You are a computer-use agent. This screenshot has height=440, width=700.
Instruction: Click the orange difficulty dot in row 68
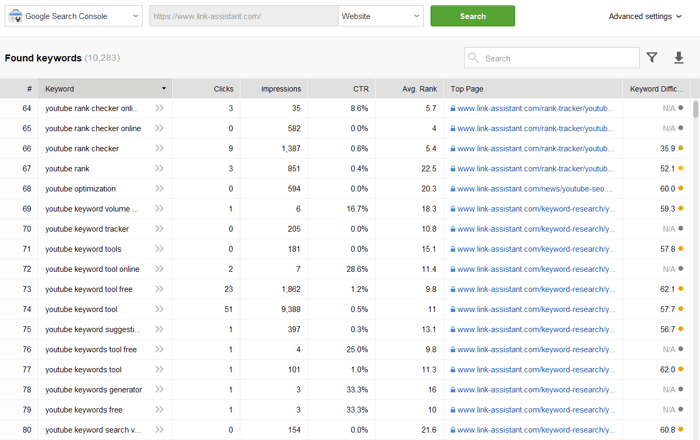tap(681, 188)
